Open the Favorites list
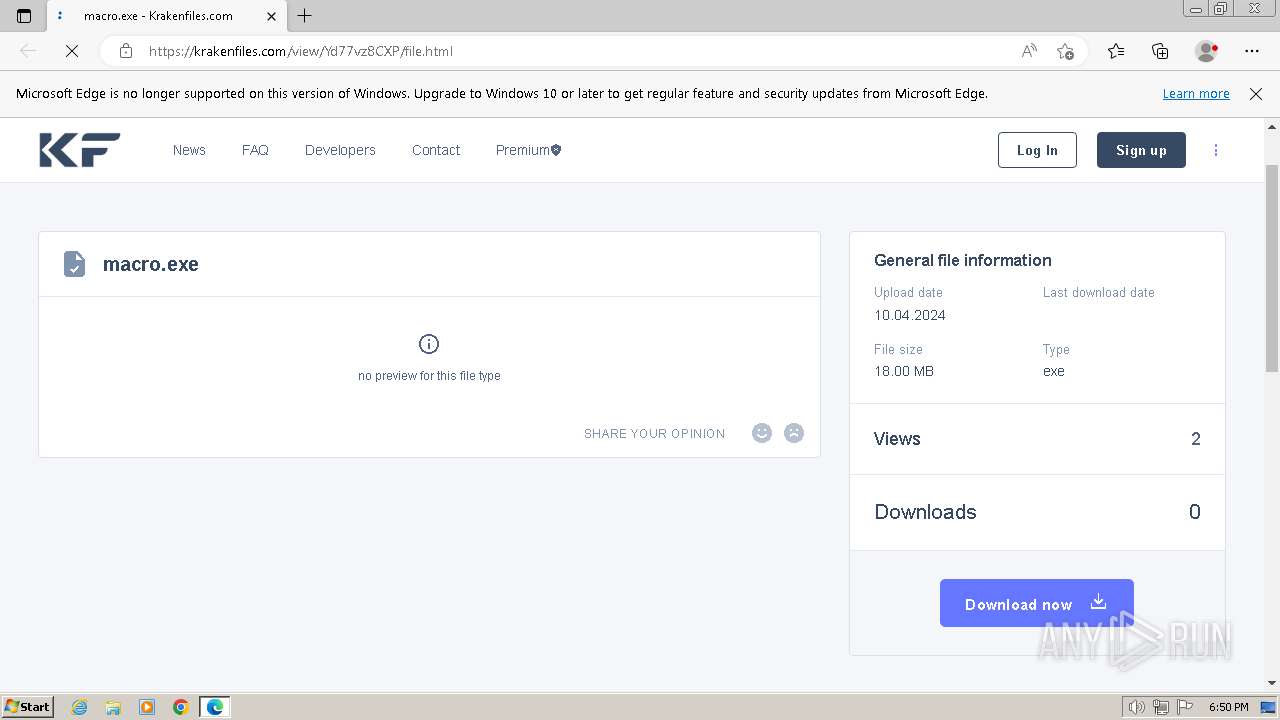This screenshot has height=720, width=1280. click(x=1116, y=51)
